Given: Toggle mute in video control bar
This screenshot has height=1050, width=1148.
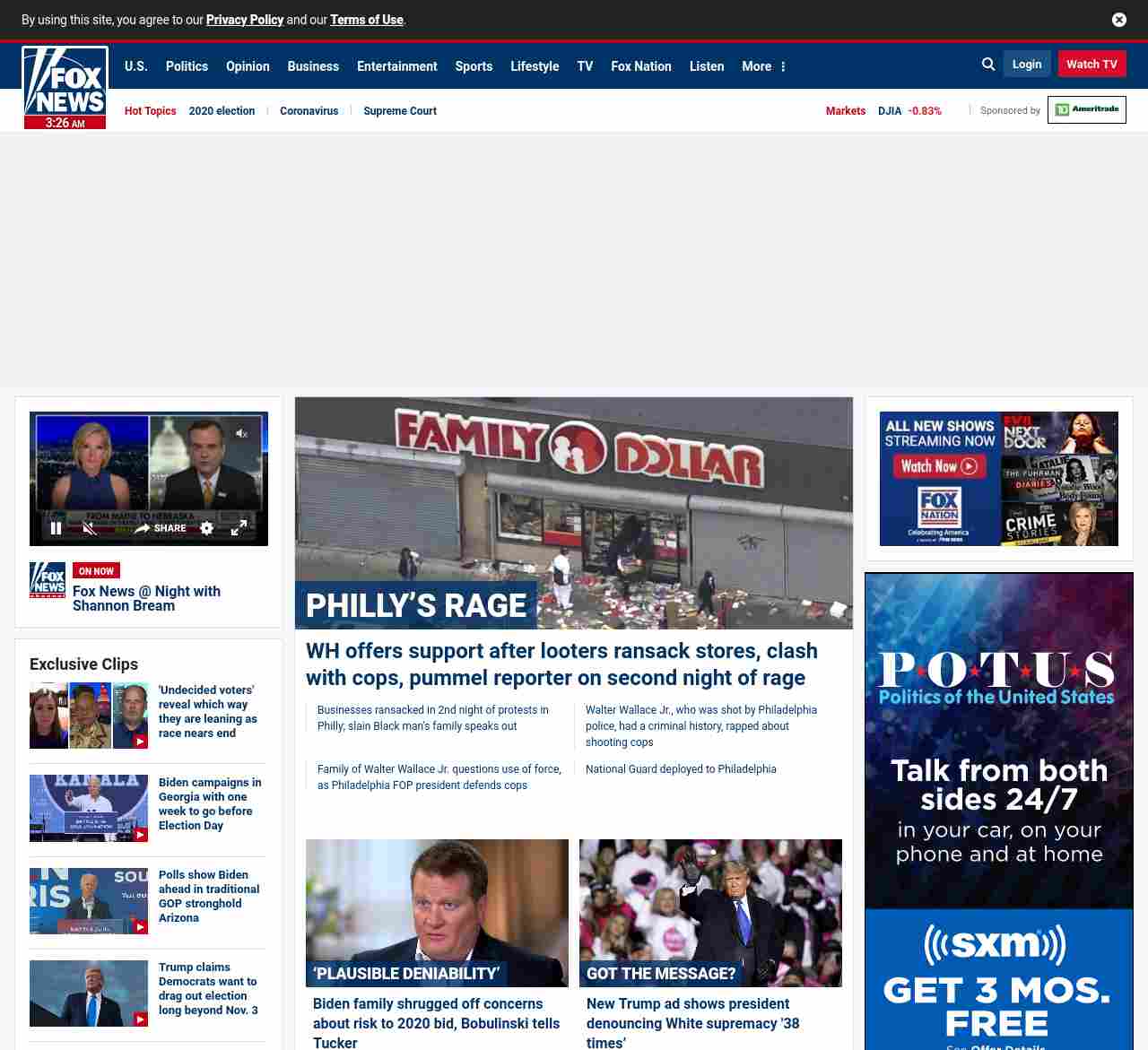Looking at the screenshot, I should click(x=90, y=528).
